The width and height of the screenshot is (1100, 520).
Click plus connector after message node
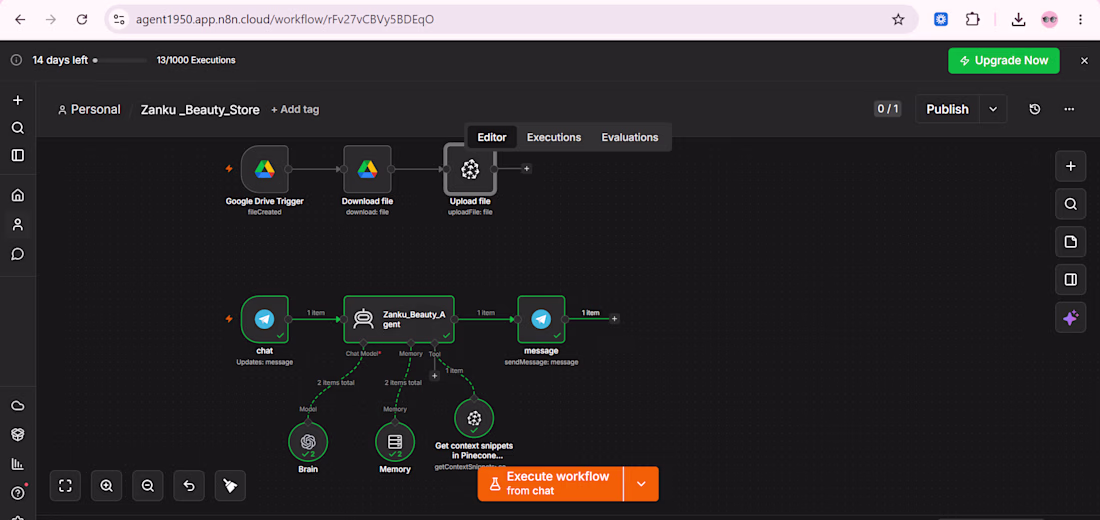point(615,319)
